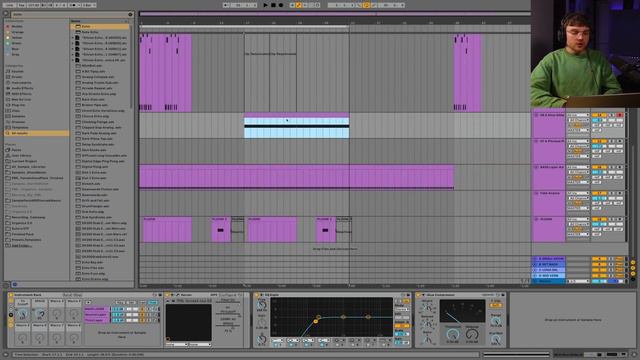Viewport: 640px width, 360px height.
Task: Deactivate the first track's orange activator
Action: pyautogui.click(x=599, y=116)
